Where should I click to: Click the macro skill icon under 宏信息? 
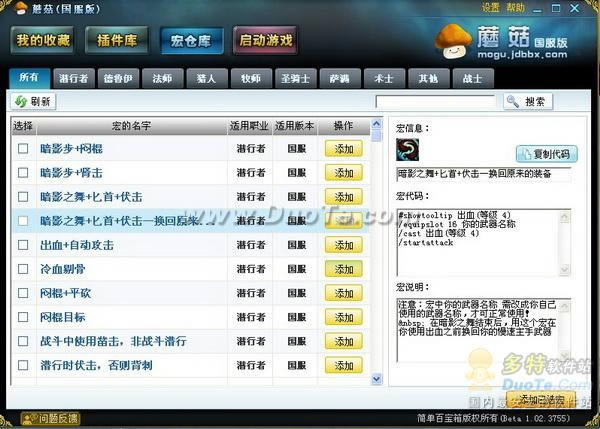407,148
